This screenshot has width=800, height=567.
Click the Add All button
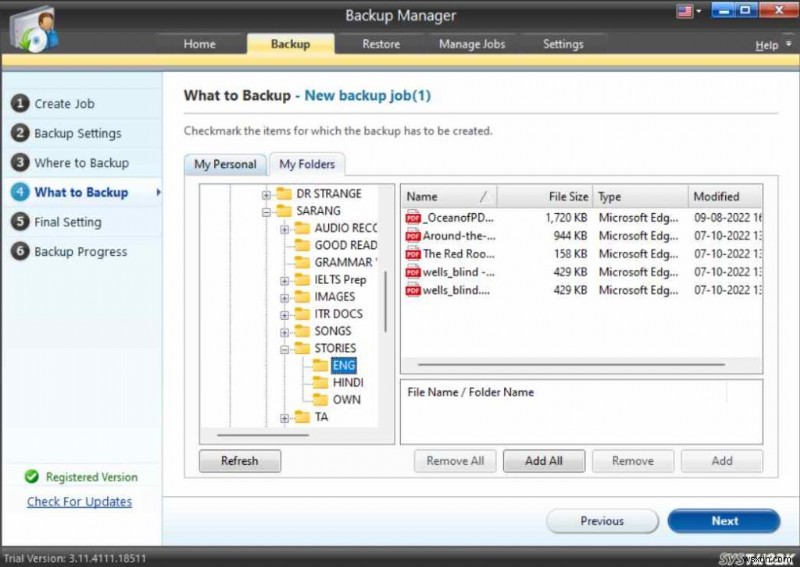coord(544,461)
